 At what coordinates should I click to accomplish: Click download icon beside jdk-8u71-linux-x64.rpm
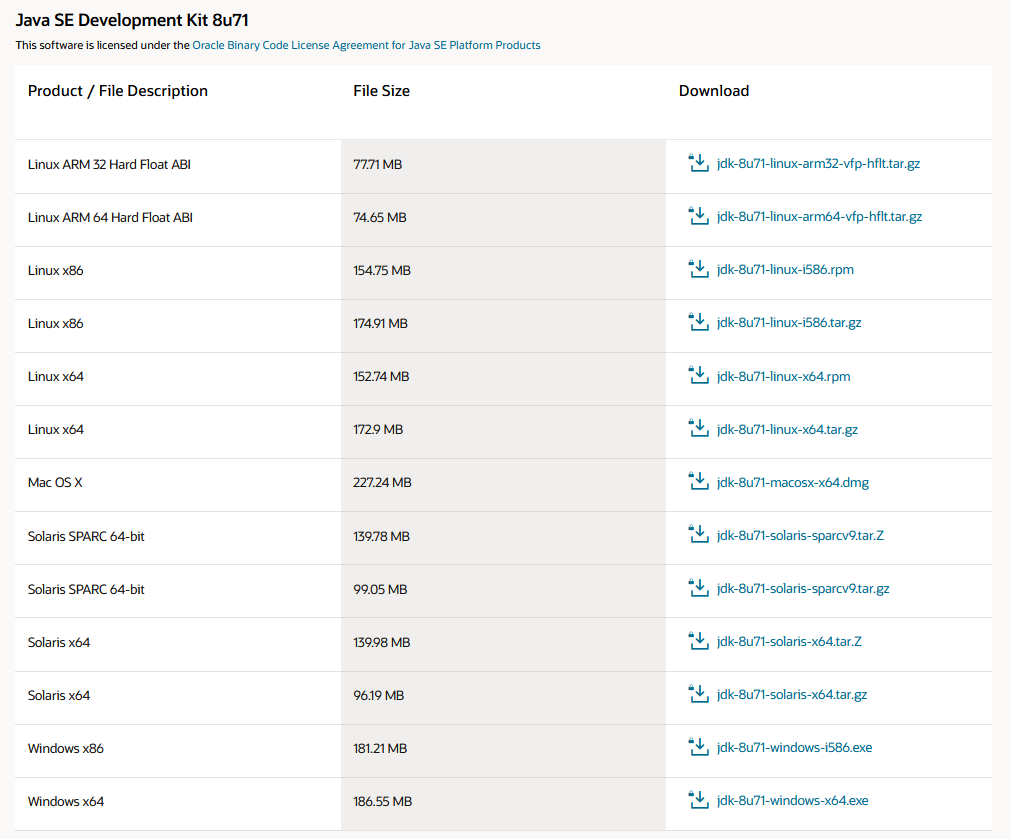698,375
